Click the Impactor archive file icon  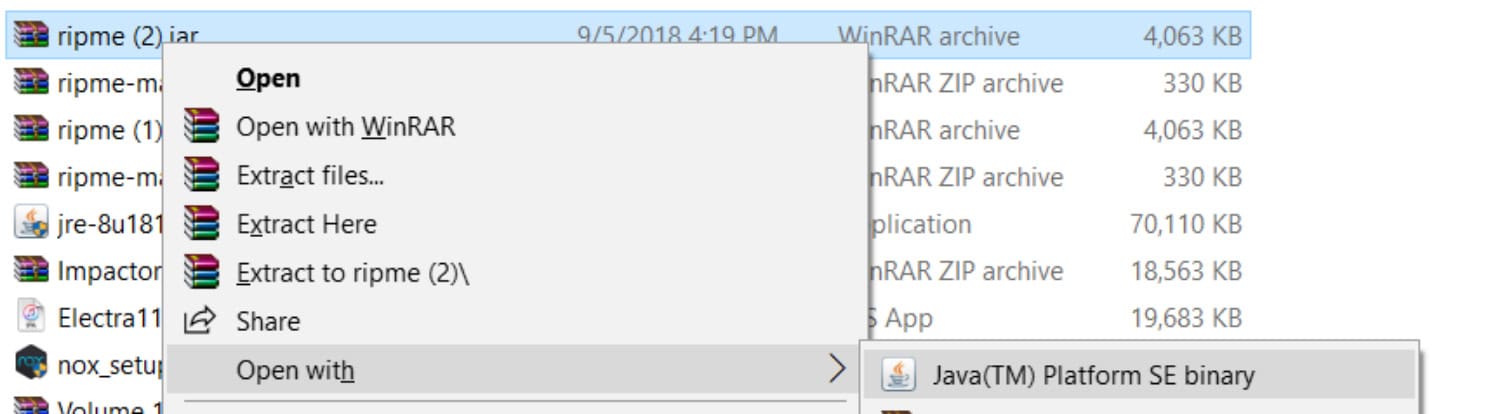31,270
